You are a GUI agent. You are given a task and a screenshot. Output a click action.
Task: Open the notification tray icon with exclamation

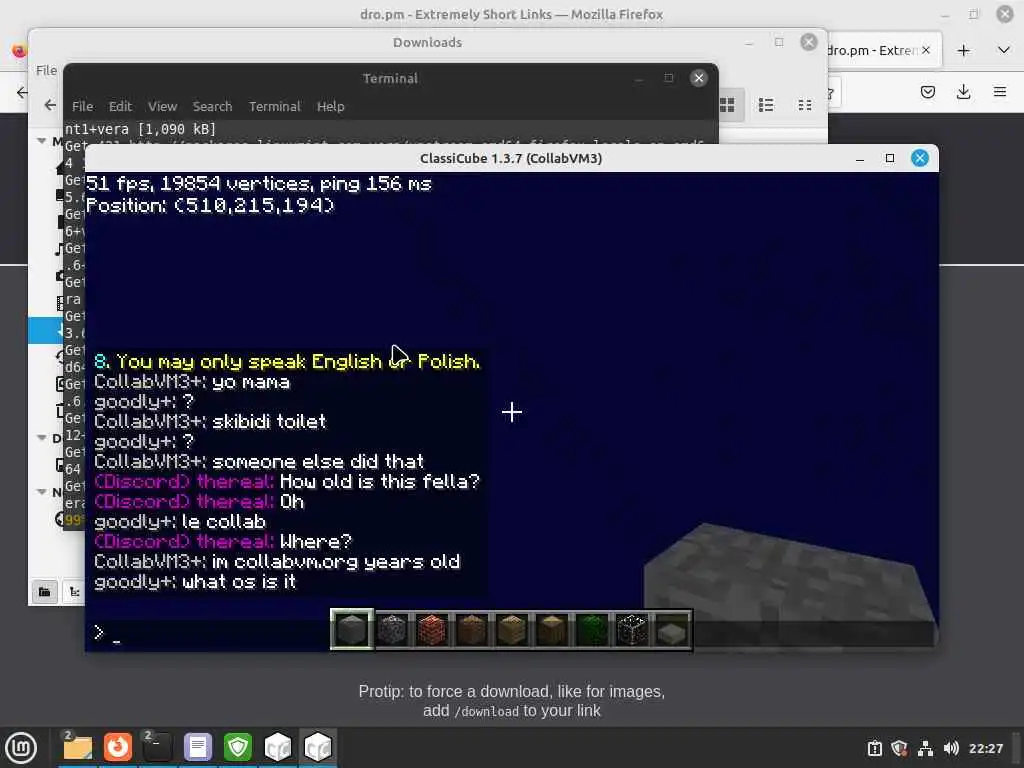pyautogui.click(x=874, y=748)
